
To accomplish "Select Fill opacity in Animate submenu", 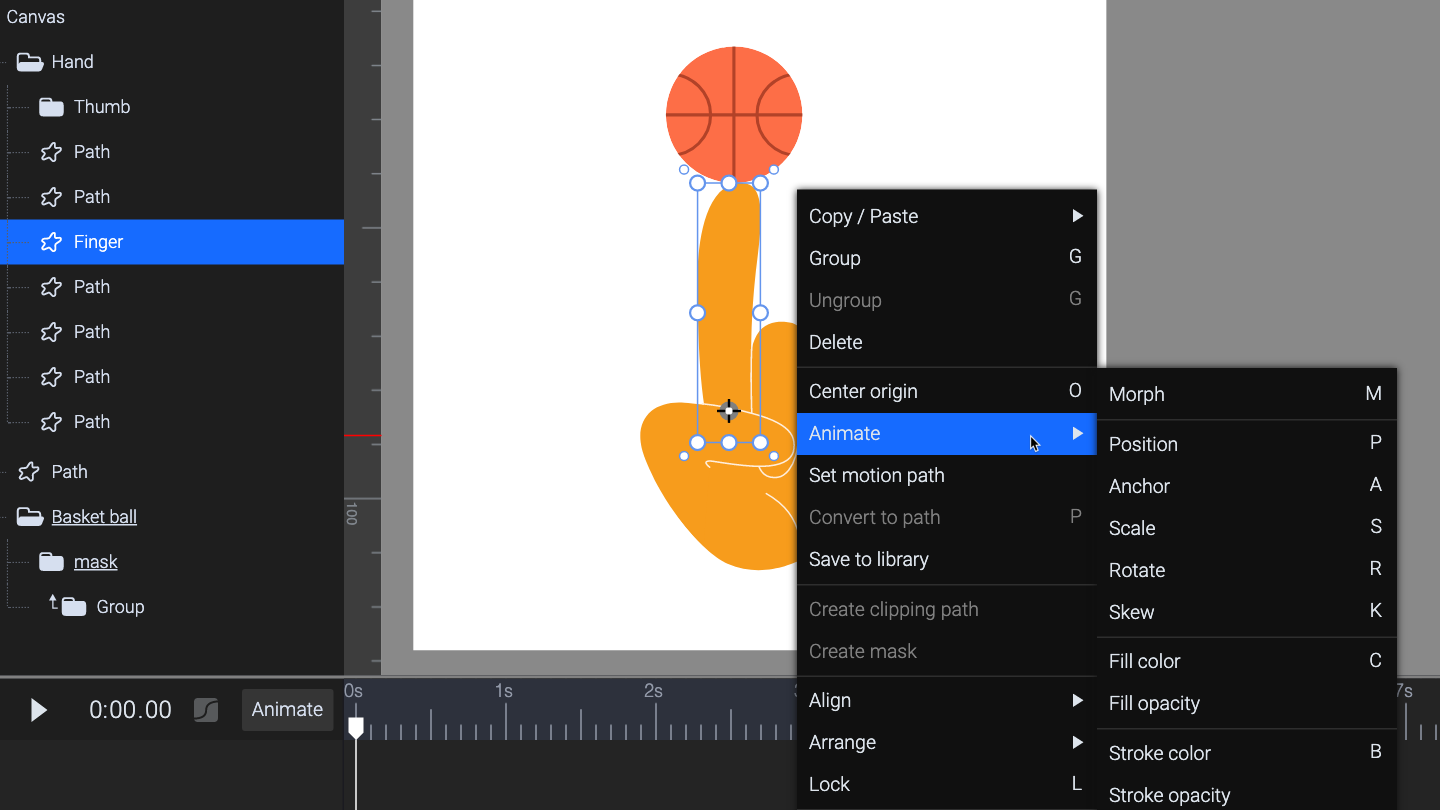I will point(1246,703).
